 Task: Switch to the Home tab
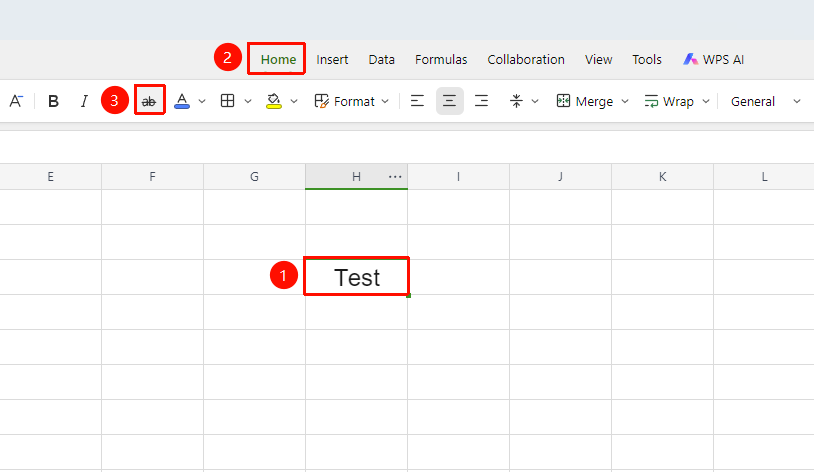(x=278, y=60)
